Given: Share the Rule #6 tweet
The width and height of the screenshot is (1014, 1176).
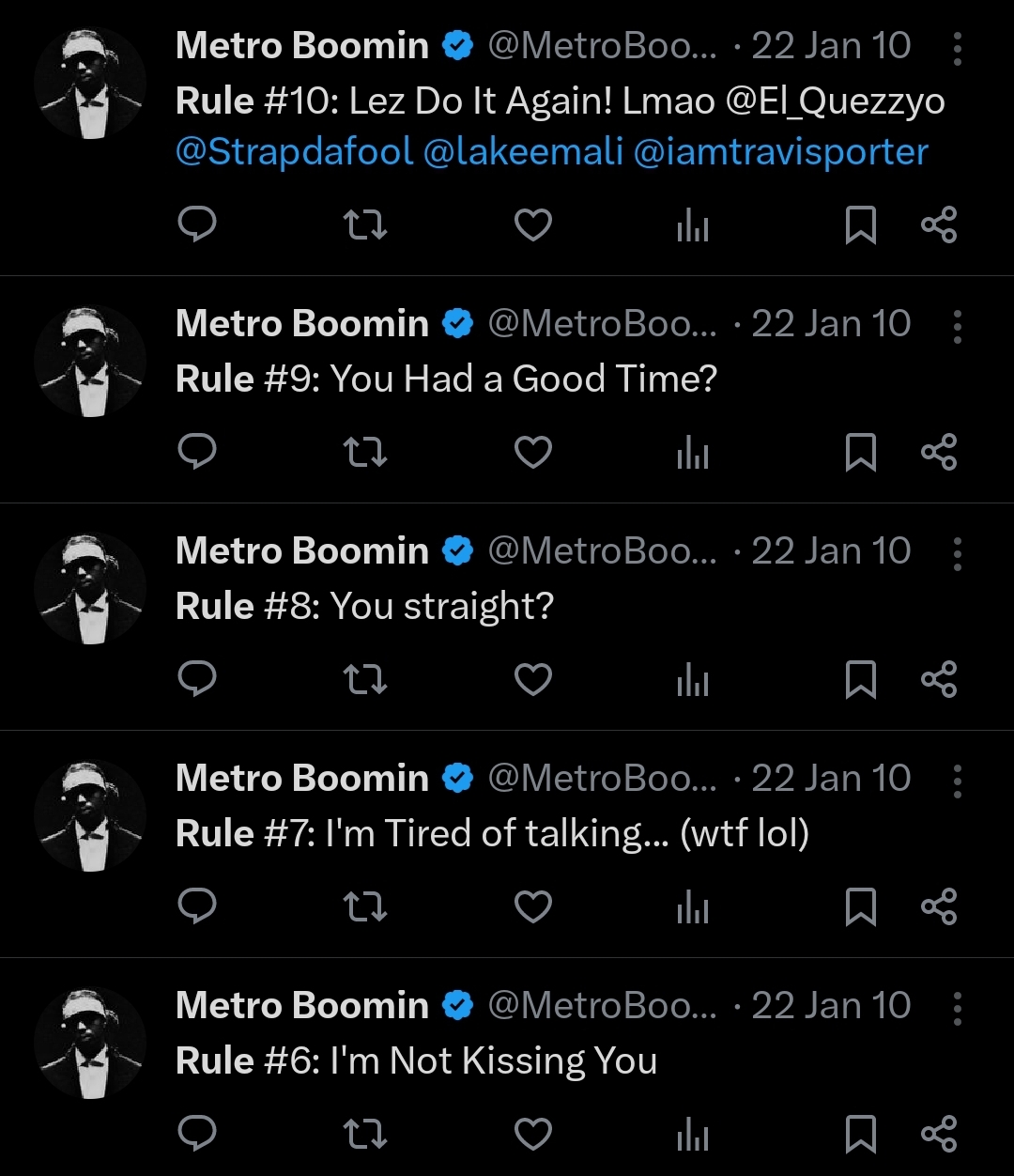Looking at the screenshot, I should (x=939, y=1135).
